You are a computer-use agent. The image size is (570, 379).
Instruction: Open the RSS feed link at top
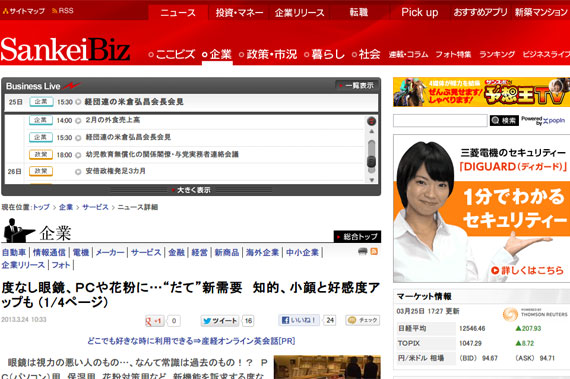click(x=63, y=11)
